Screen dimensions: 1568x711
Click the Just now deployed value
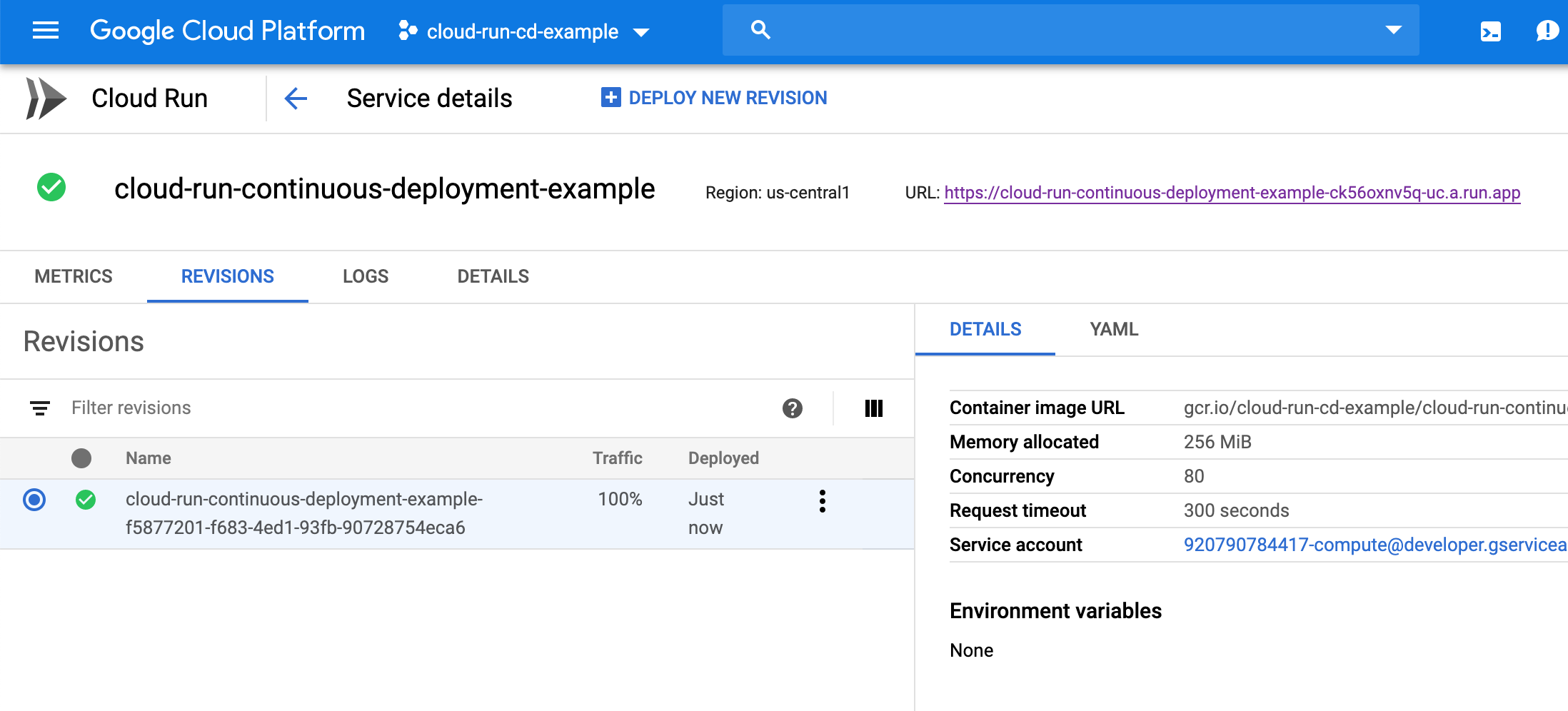(x=706, y=513)
